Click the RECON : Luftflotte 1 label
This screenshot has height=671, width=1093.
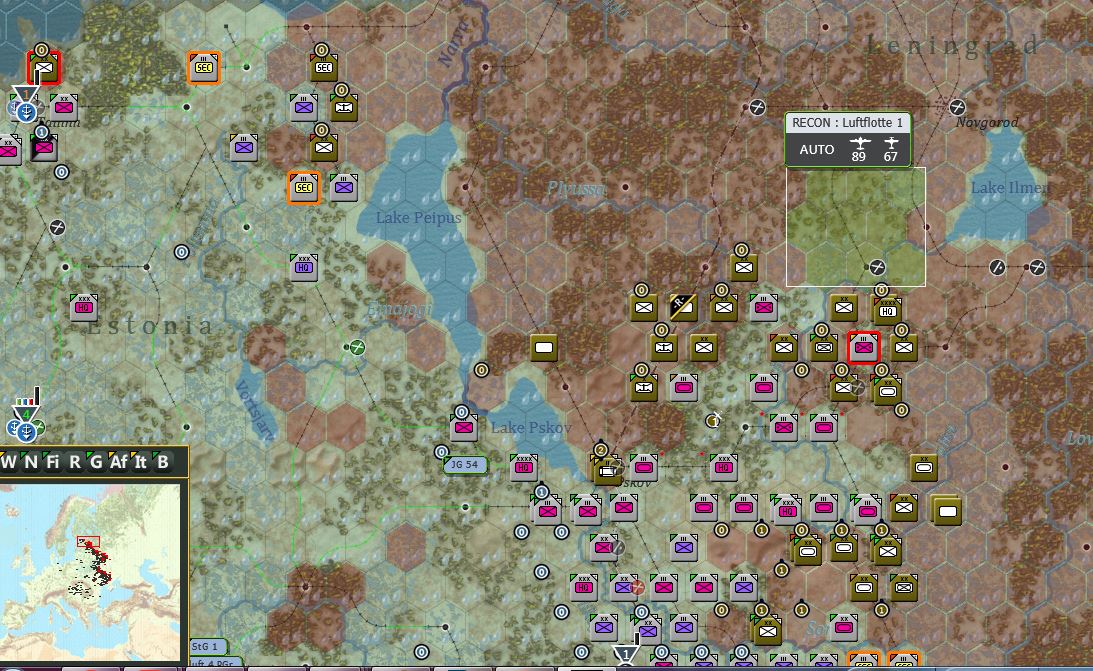tap(848, 123)
